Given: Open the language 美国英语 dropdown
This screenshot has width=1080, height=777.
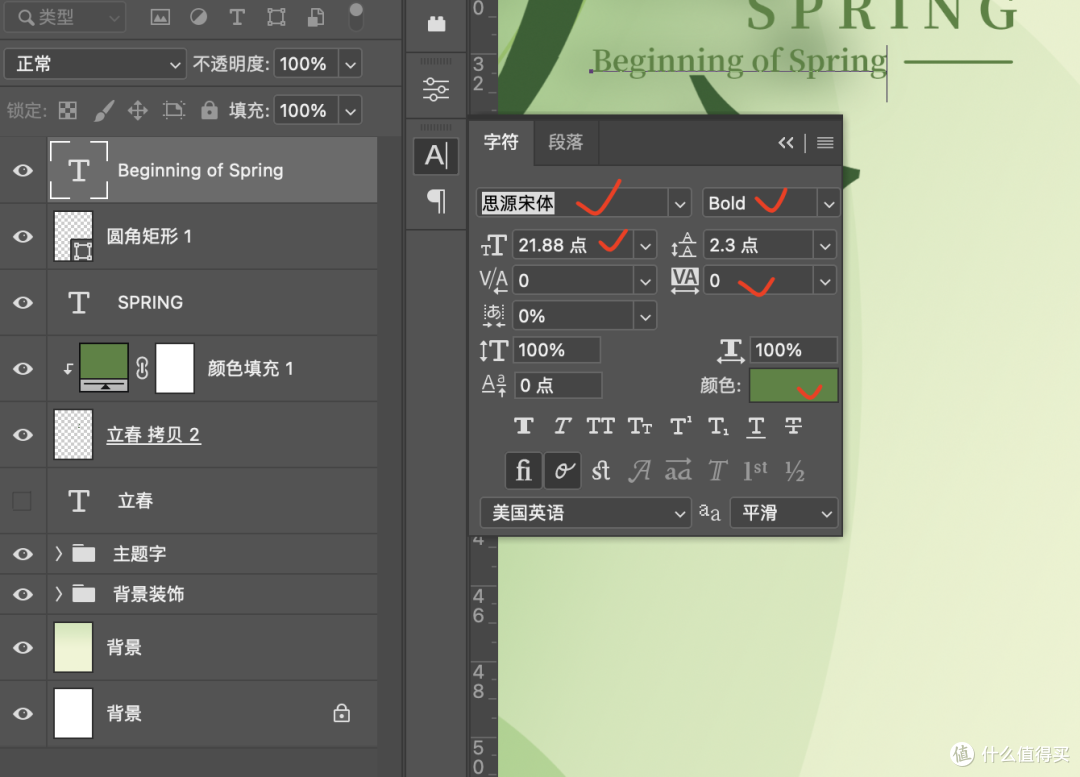Looking at the screenshot, I should [x=585, y=513].
